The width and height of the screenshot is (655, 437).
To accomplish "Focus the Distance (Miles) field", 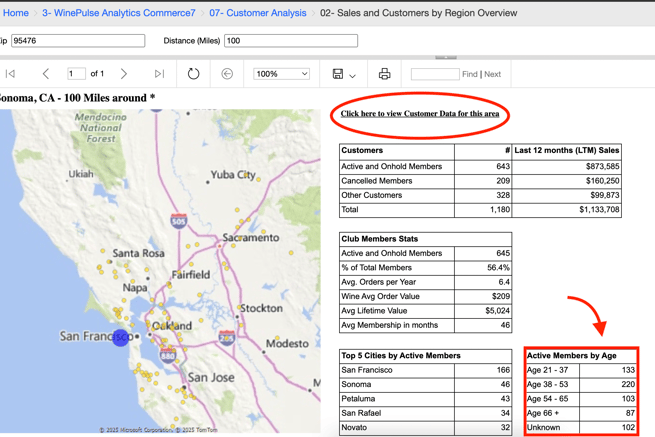I will tap(290, 41).
